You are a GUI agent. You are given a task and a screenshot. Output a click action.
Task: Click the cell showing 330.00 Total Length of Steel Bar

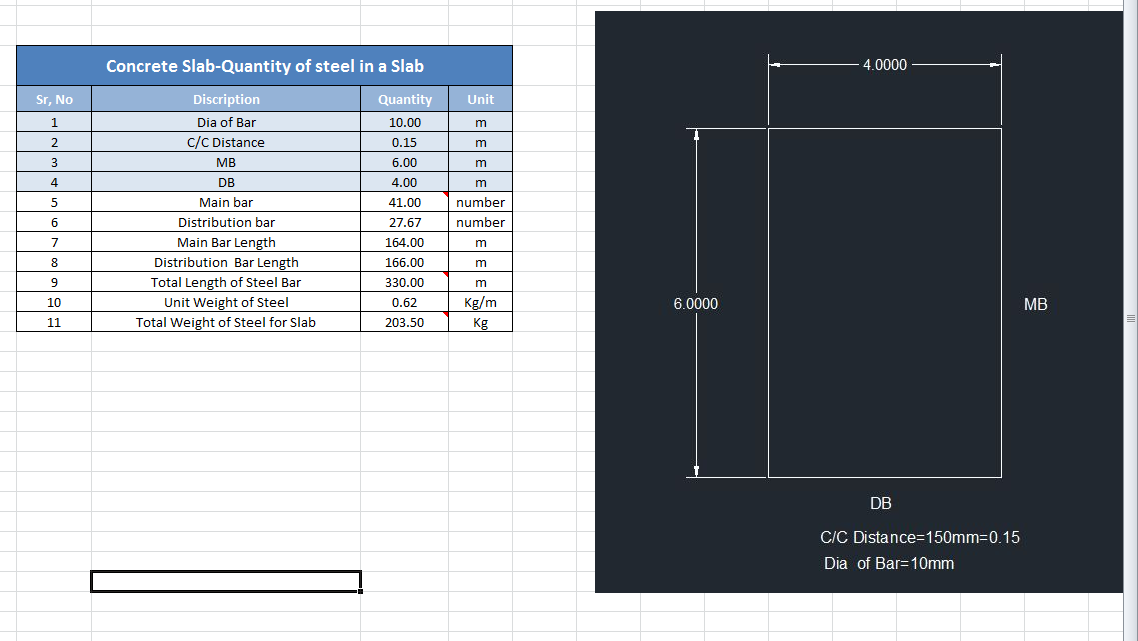point(404,282)
